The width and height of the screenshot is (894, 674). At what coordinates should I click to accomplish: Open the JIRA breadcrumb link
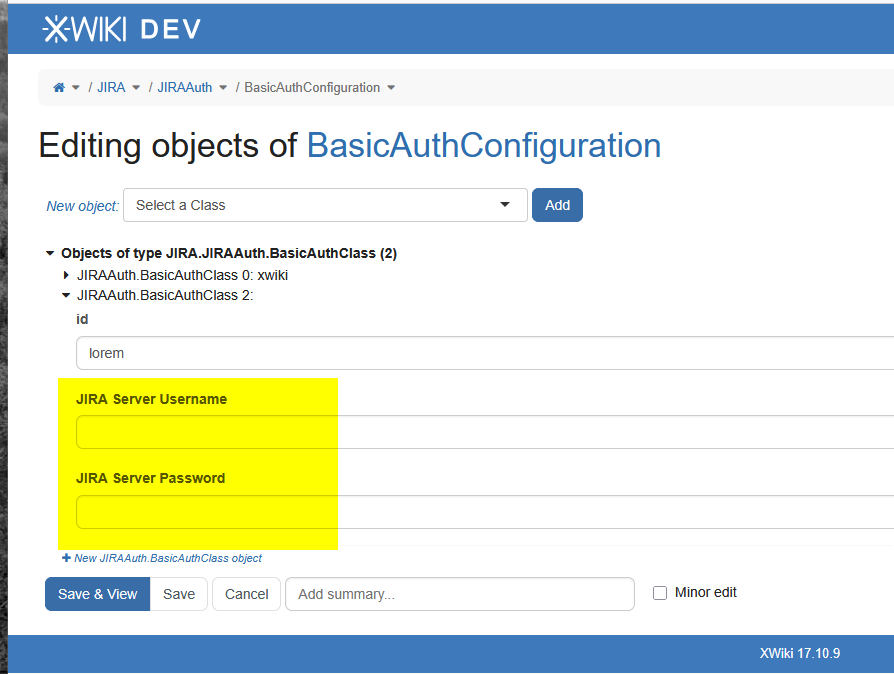pyautogui.click(x=111, y=87)
